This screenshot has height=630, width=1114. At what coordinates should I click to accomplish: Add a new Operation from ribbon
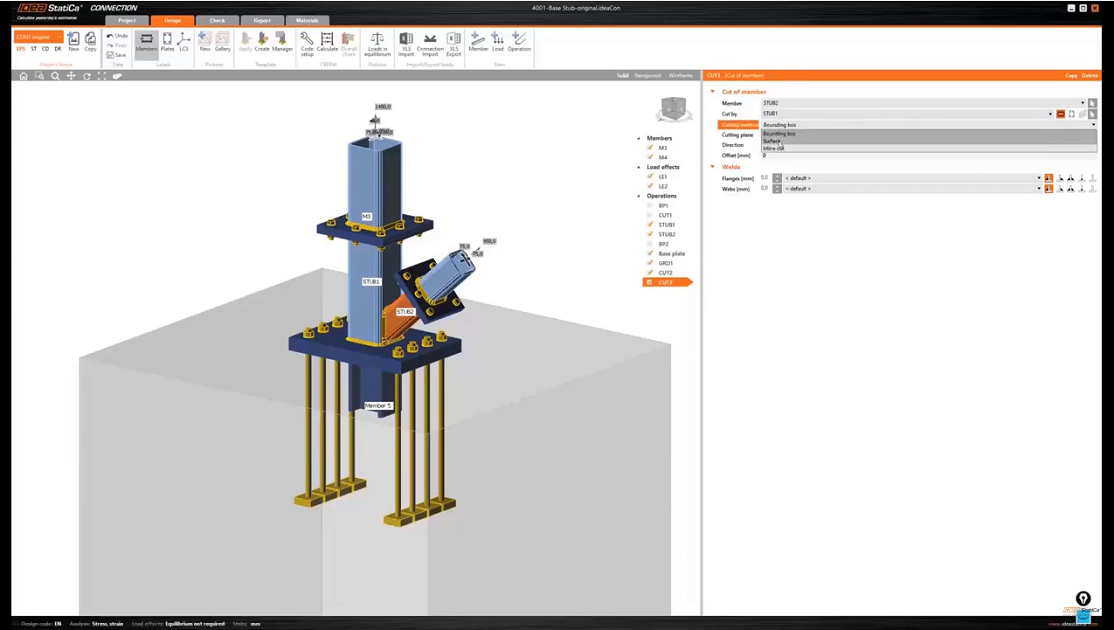tap(519, 41)
